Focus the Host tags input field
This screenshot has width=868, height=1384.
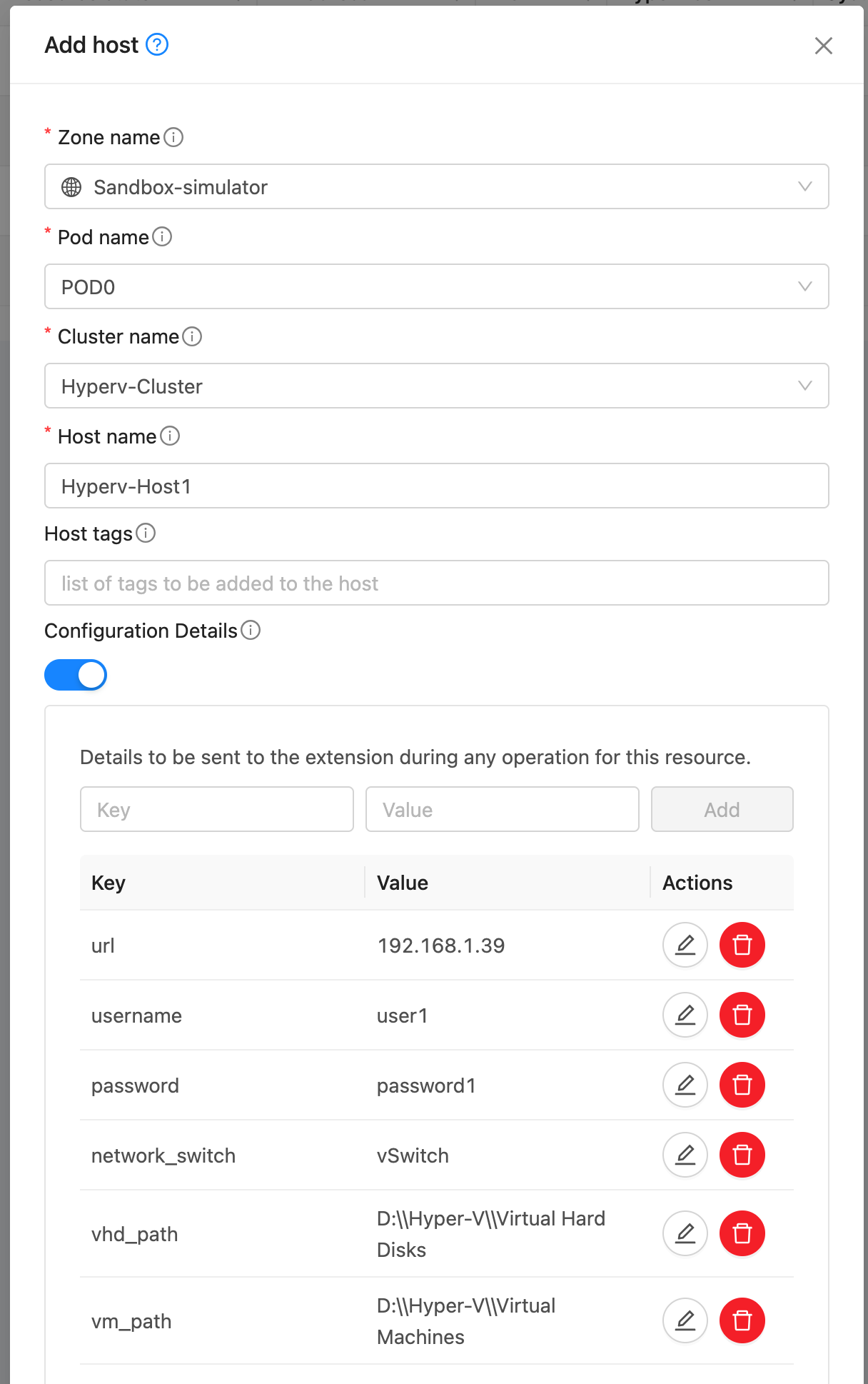click(436, 583)
